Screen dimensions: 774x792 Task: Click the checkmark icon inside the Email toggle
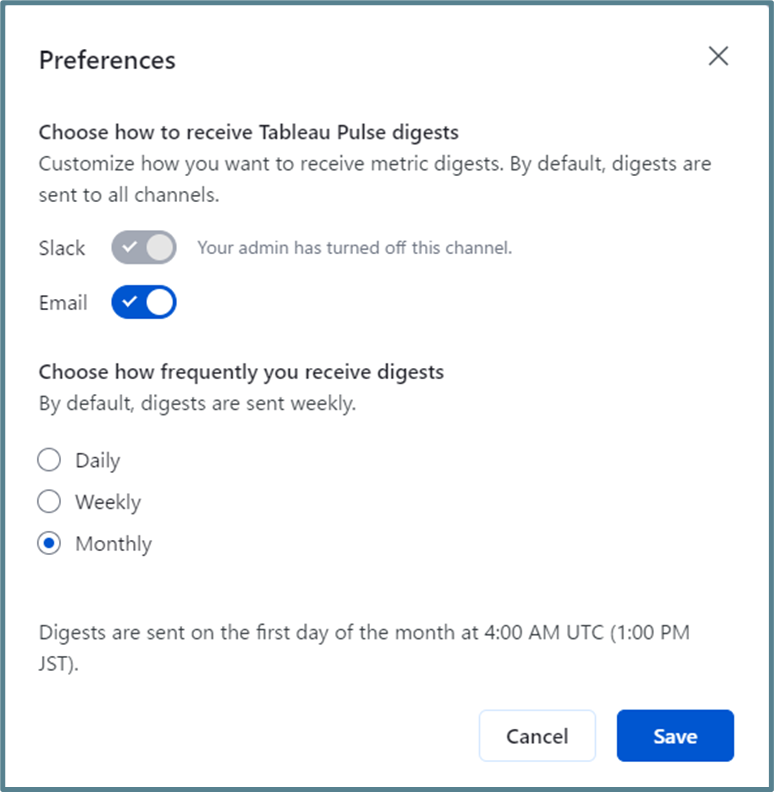click(129, 302)
